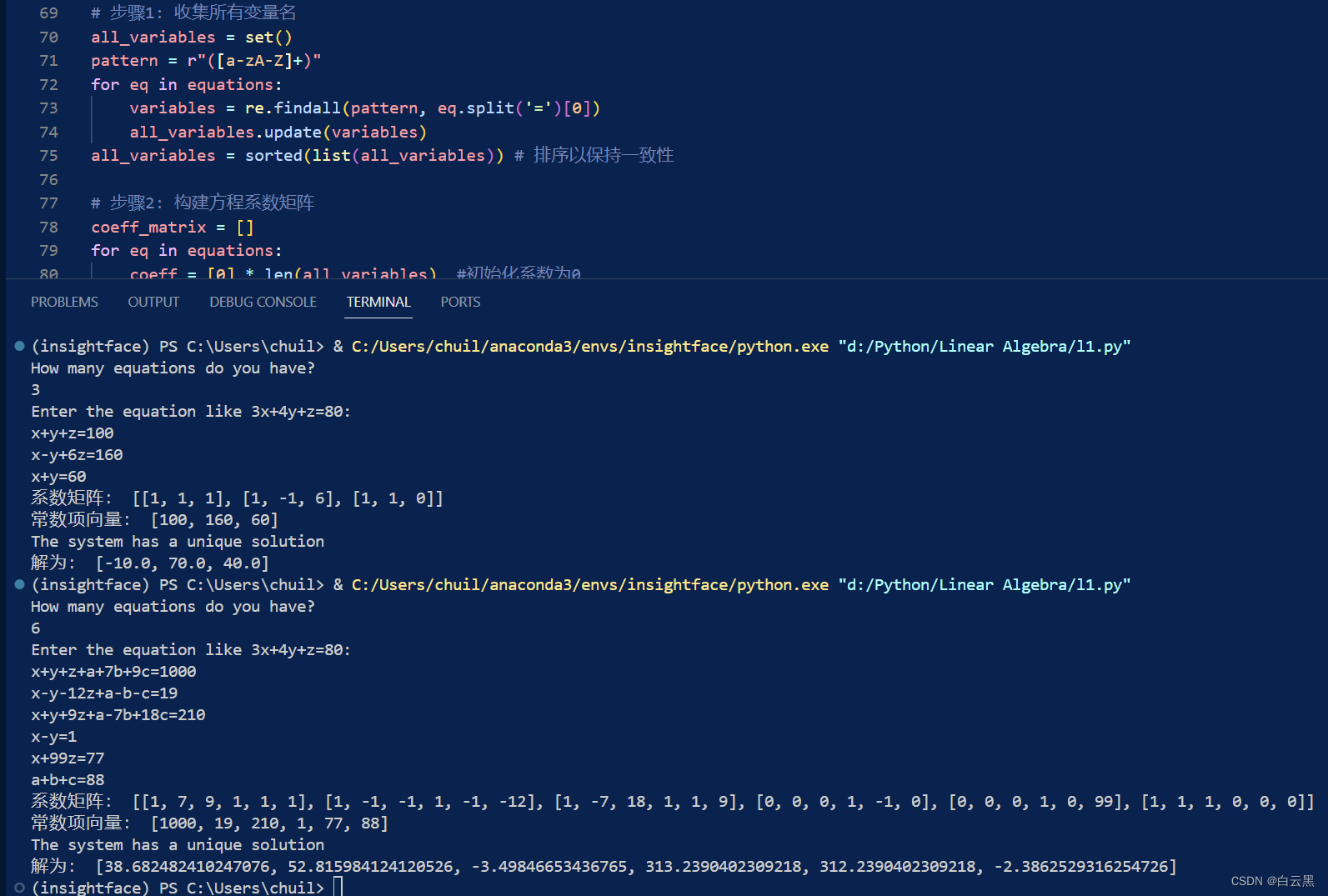Image resolution: width=1328 pixels, height=896 pixels.
Task: Show the PORTS tab
Action: [460, 302]
